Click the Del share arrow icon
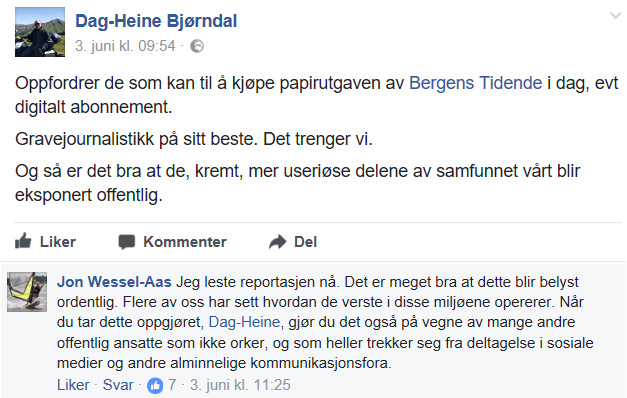This screenshot has width=627, height=398. pos(278,242)
